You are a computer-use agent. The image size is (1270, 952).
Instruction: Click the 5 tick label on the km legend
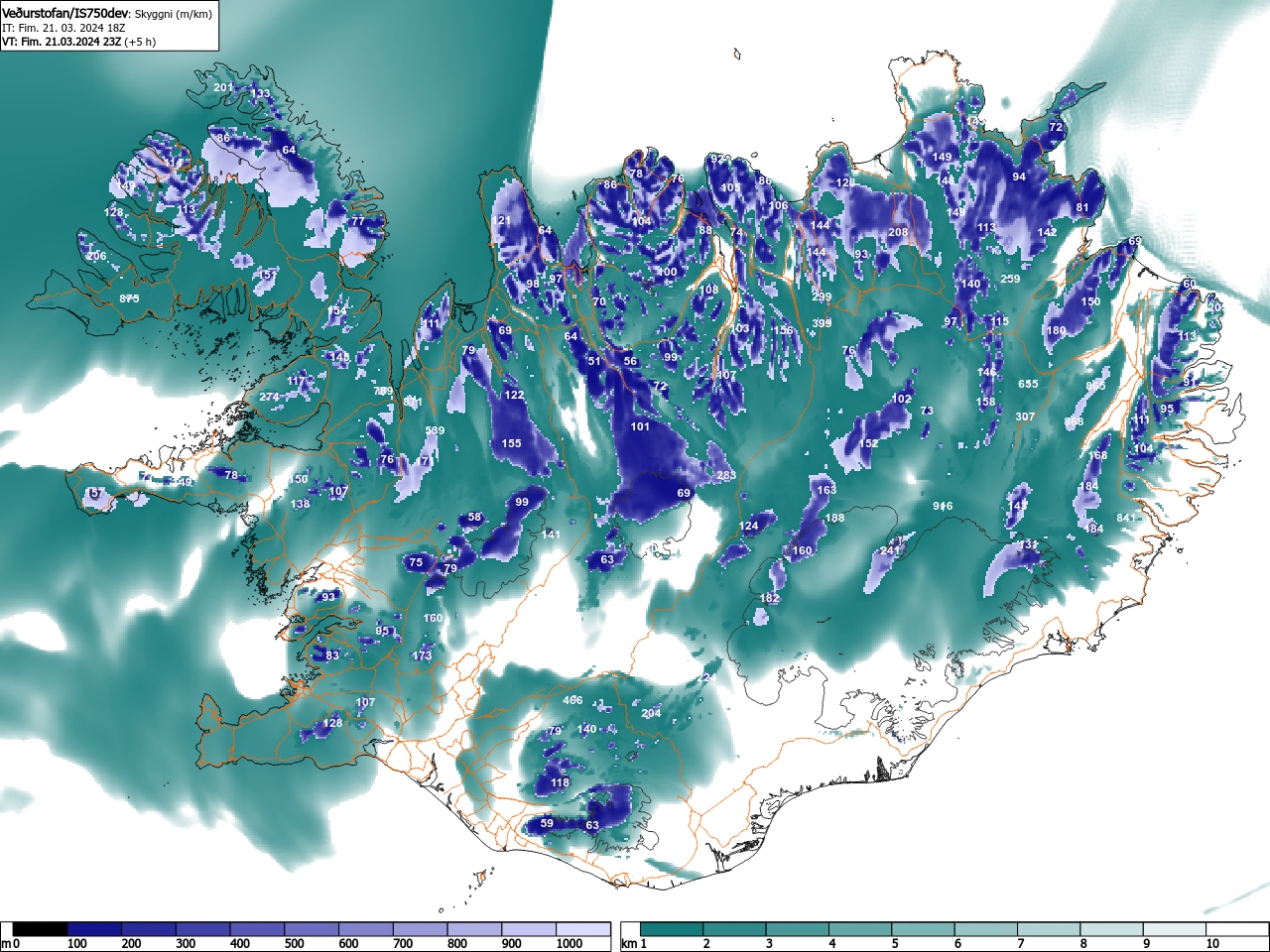(x=895, y=944)
